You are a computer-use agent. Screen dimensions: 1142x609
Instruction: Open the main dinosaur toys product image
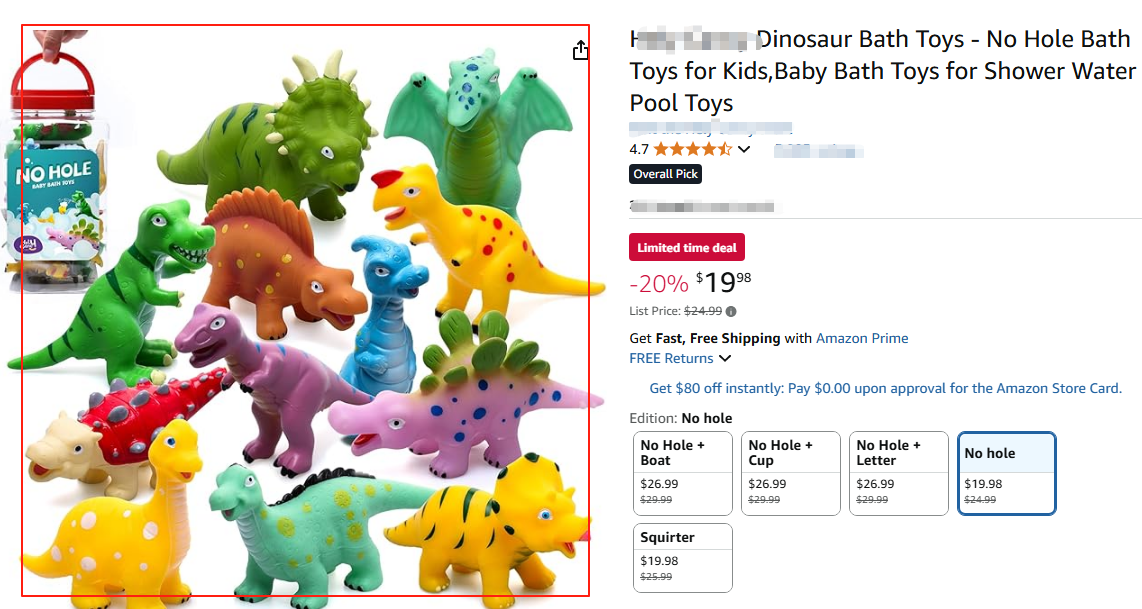[x=305, y=310]
